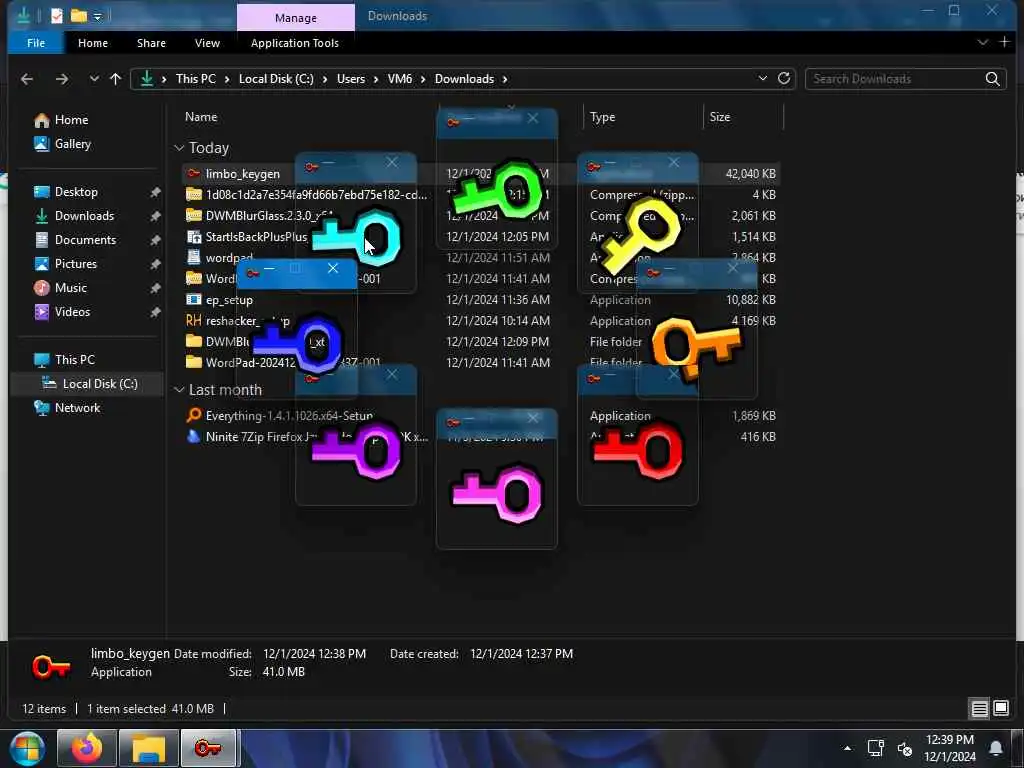
Task: Collapse the Last month group
Action: coord(179,390)
